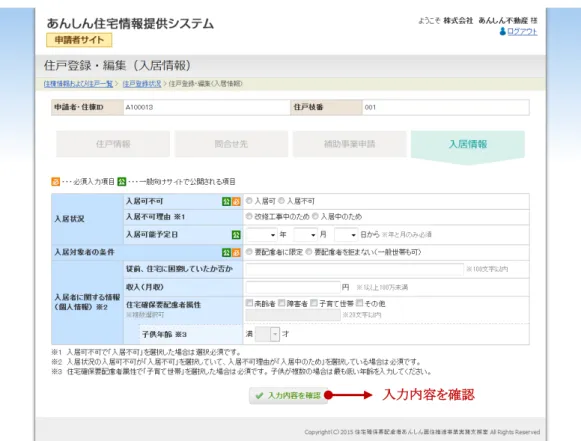Click the Copyright footer text
This screenshot has width=581, height=441.
(x=422, y=432)
